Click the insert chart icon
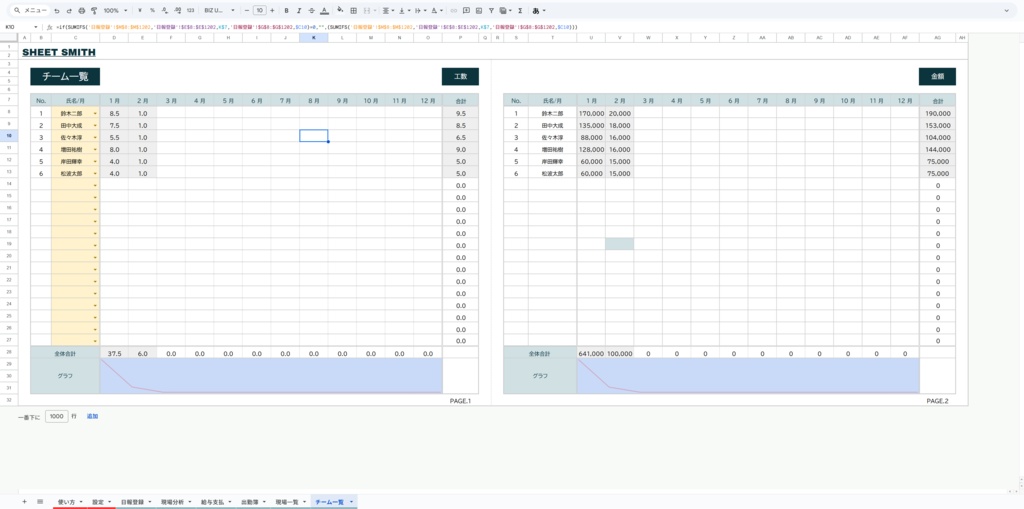The height and width of the screenshot is (509, 1024). (x=479, y=11)
